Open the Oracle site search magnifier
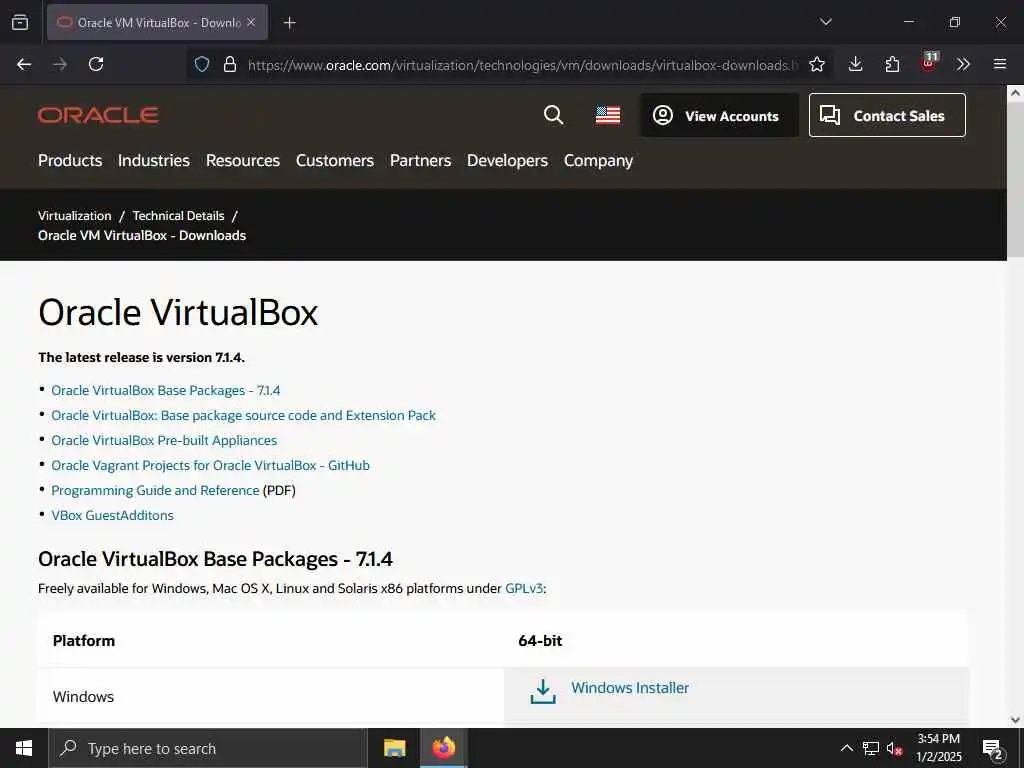 click(553, 115)
